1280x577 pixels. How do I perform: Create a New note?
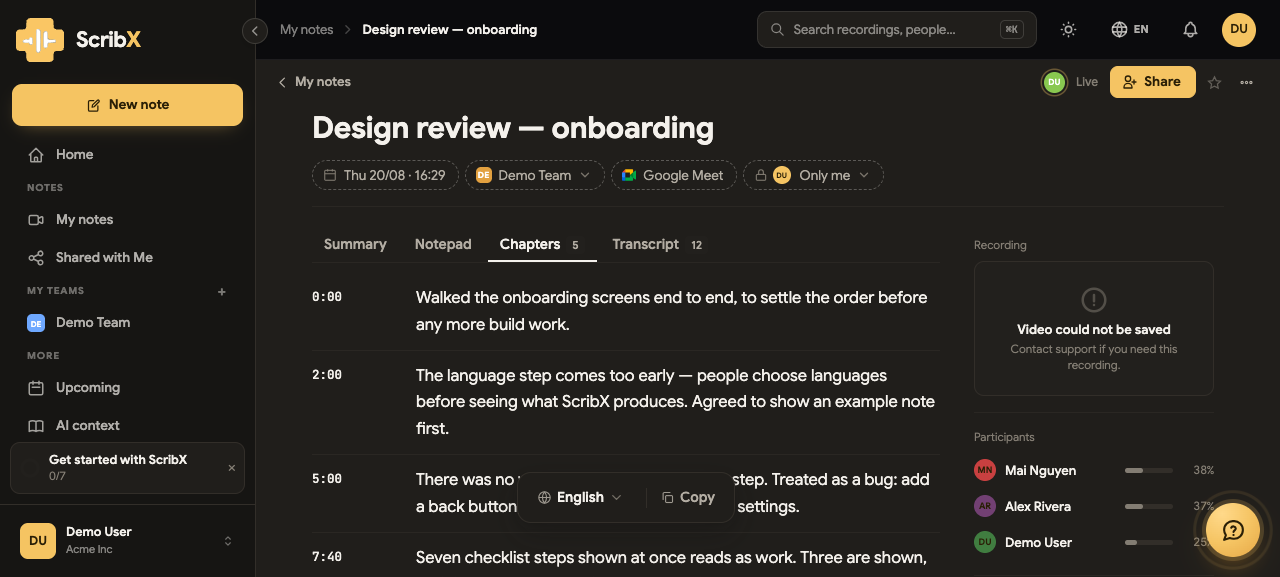pos(127,105)
